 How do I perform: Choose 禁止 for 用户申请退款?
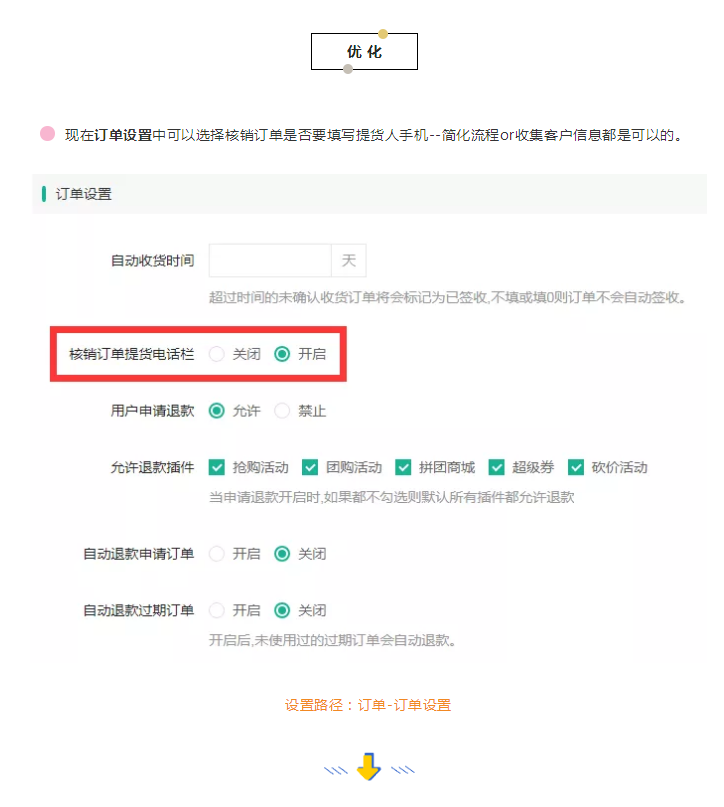pyautogui.click(x=282, y=411)
